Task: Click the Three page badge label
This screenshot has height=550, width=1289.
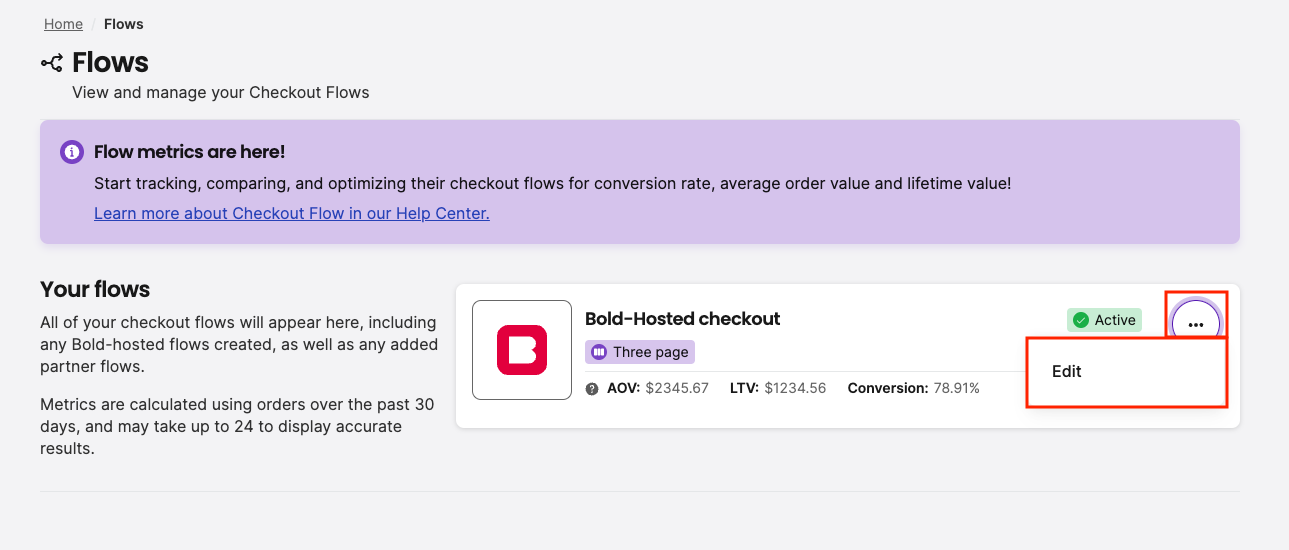Action: coord(651,352)
